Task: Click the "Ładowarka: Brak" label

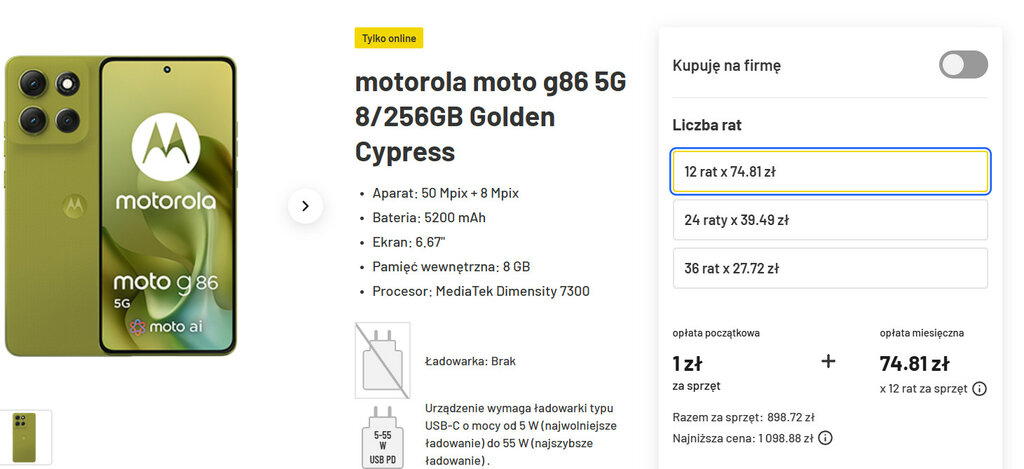Action: coord(470,361)
